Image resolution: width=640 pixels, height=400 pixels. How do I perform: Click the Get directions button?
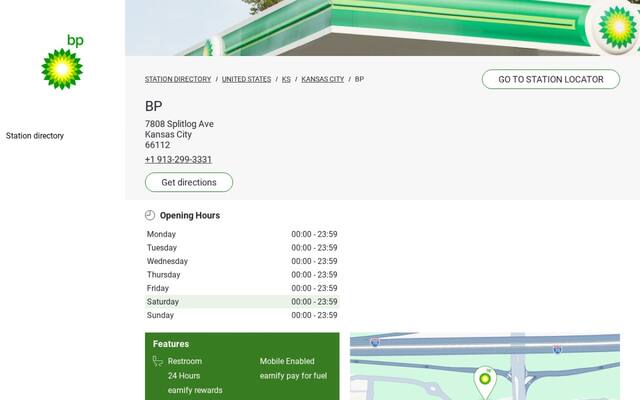[189, 182]
